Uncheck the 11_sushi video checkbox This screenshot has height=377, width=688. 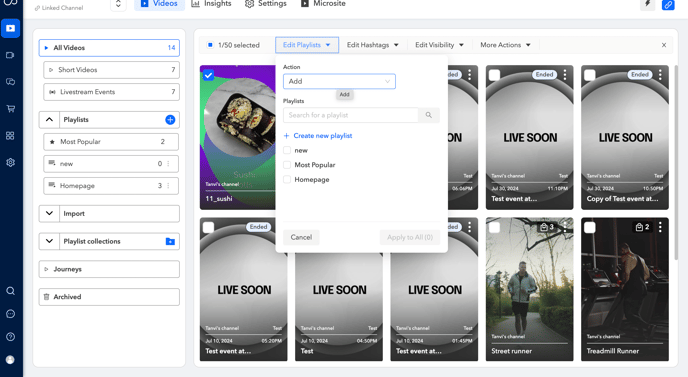pyautogui.click(x=208, y=75)
